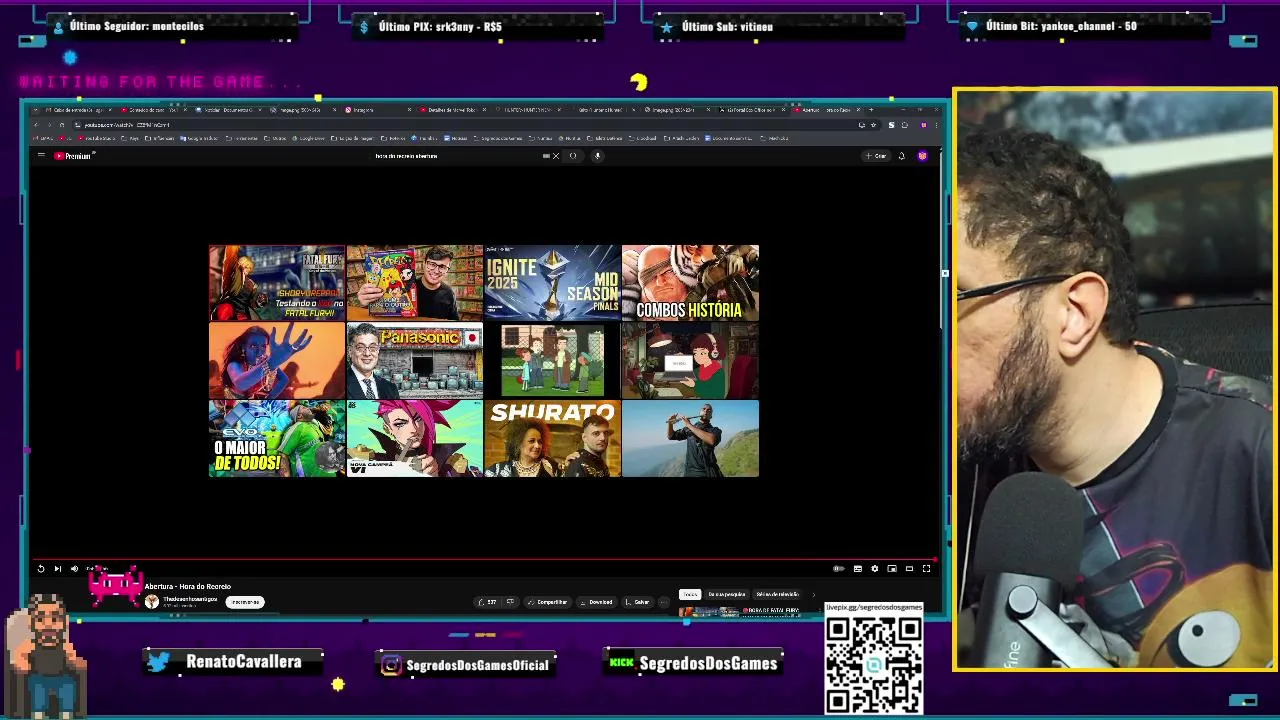
Task: Open the Criar (create) button
Action: point(876,156)
